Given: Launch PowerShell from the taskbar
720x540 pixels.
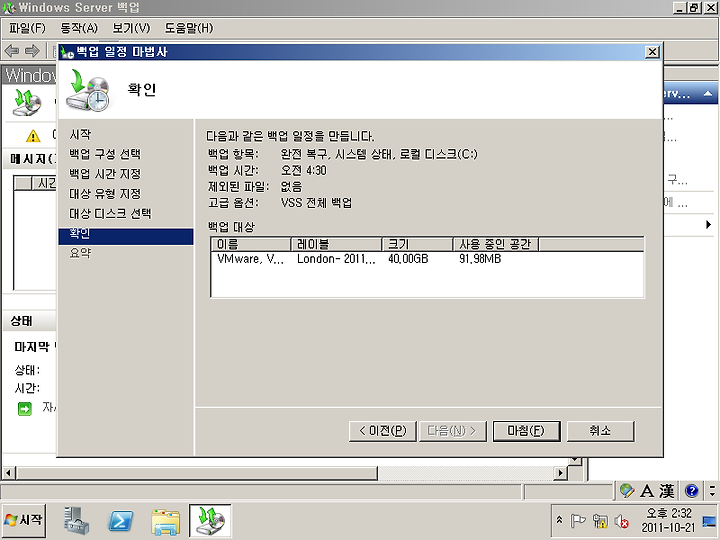Looking at the screenshot, I should click(121, 521).
